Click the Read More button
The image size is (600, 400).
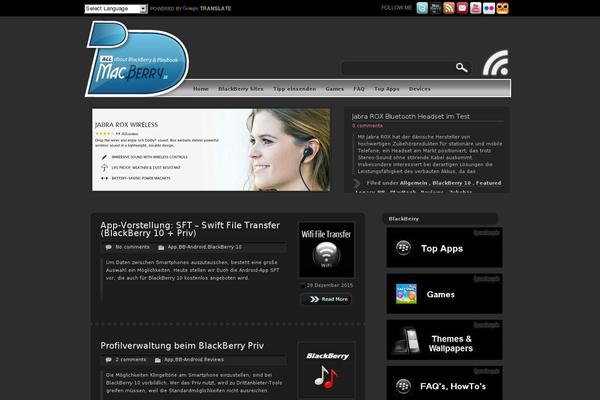coord(326,299)
